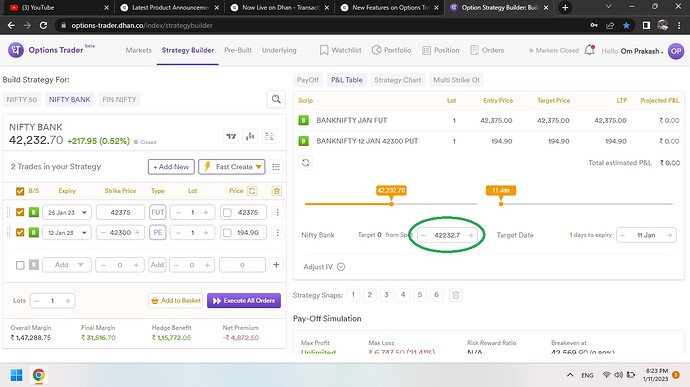Image resolution: width=690 pixels, height=387 pixels.
Task: Switch to Pre-Built tab
Action: click(x=238, y=50)
